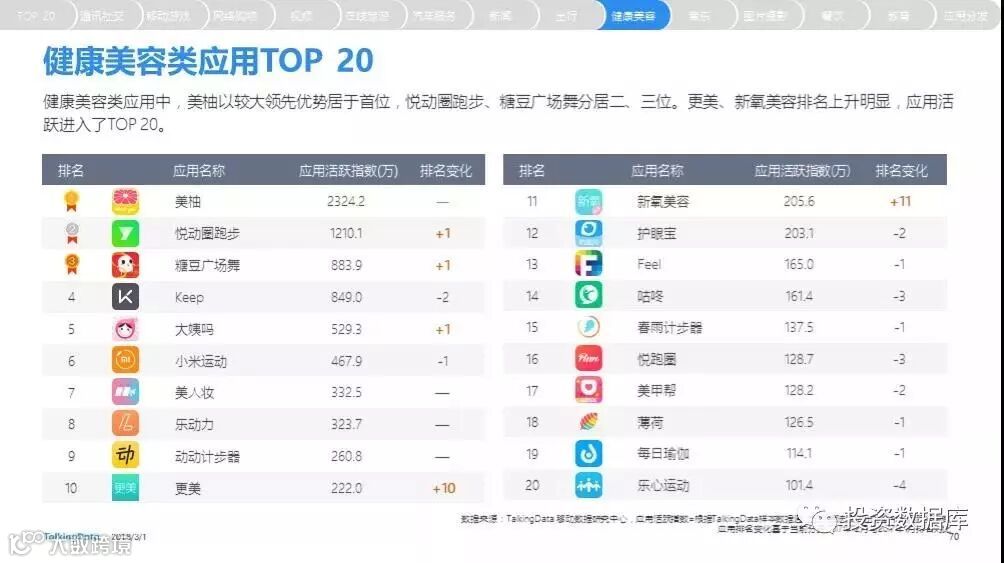
Task: Click the 新氧美容 index value 205.6
Action: [x=799, y=201]
